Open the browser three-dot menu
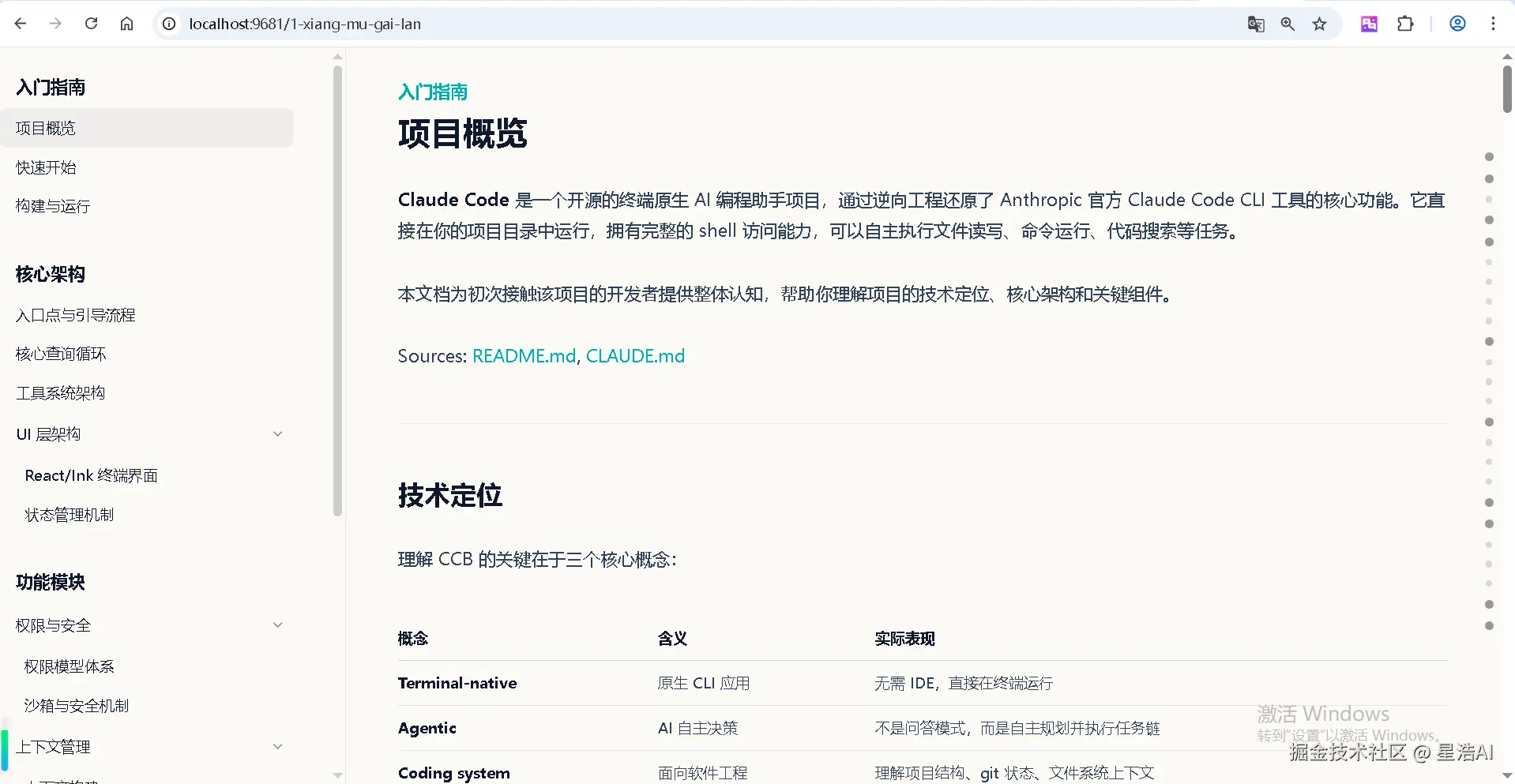Image resolution: width=1515 pixels, height=784 pixels. point(1493,24)
